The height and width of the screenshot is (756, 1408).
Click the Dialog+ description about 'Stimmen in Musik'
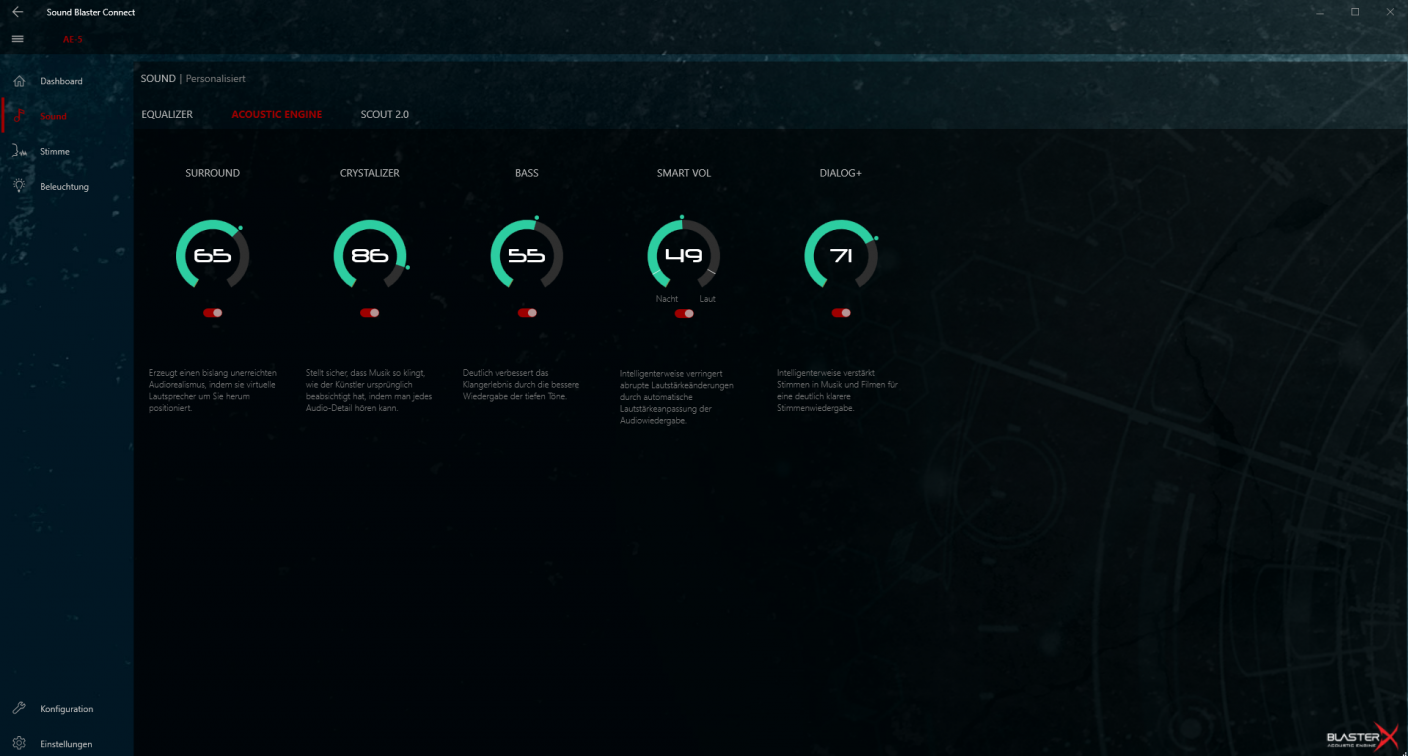pos(836,390)
